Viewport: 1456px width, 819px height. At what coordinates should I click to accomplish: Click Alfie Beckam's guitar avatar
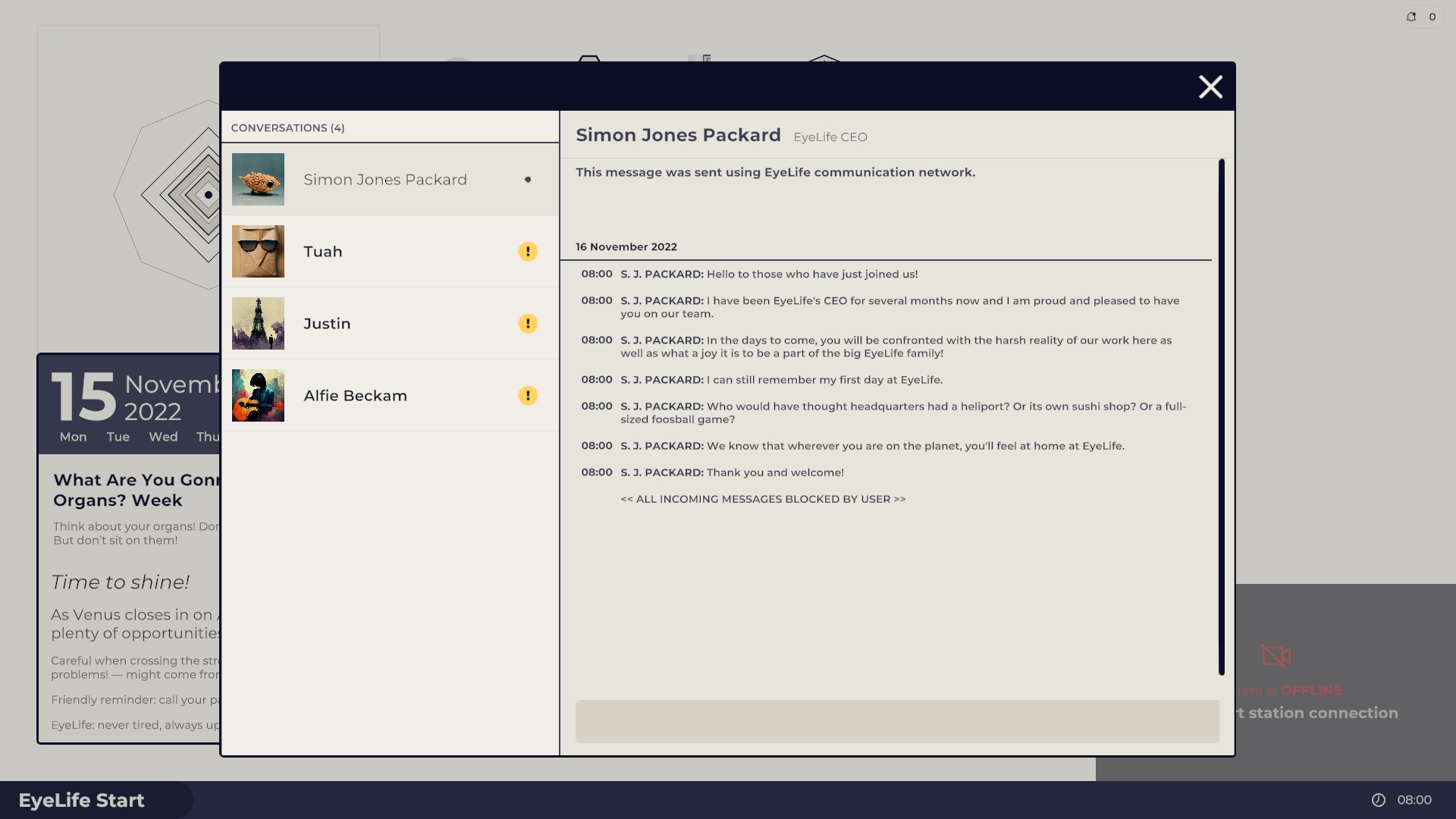[x=258, y=396]
